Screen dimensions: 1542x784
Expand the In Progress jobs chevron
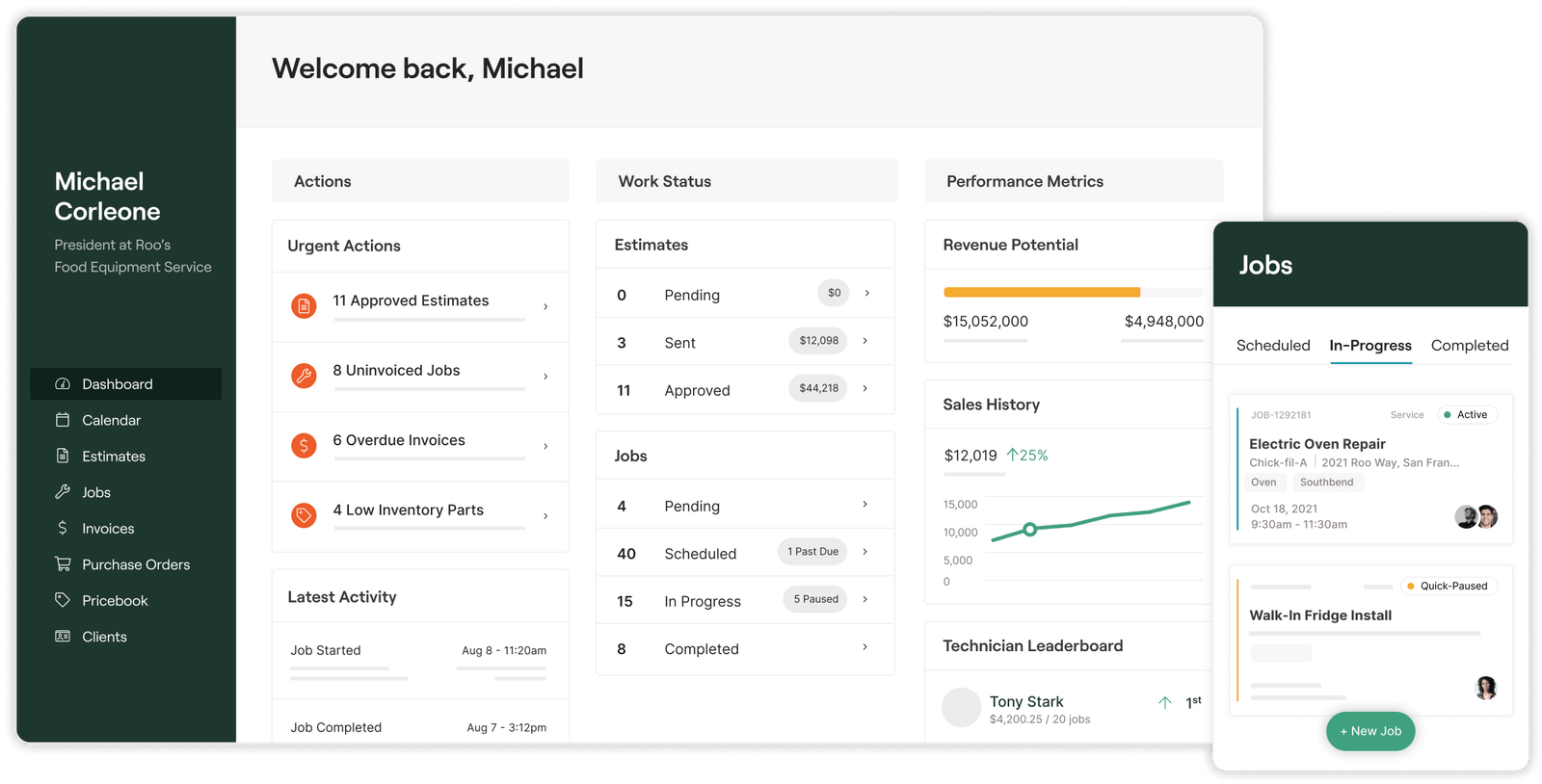click(865, 599)
